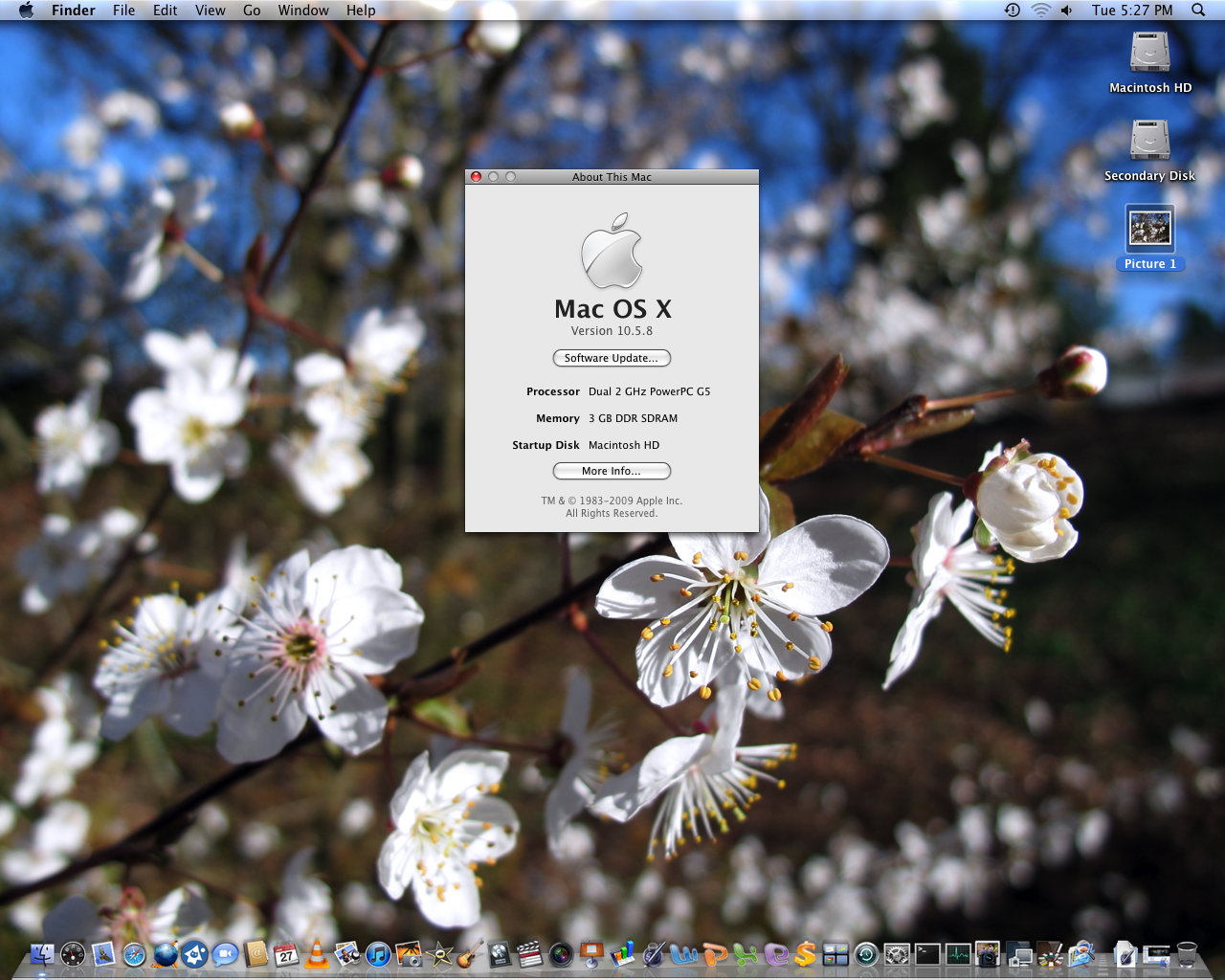1225x980 pixels.
Task: Open Entourage purple E icon
Action: 776,954
